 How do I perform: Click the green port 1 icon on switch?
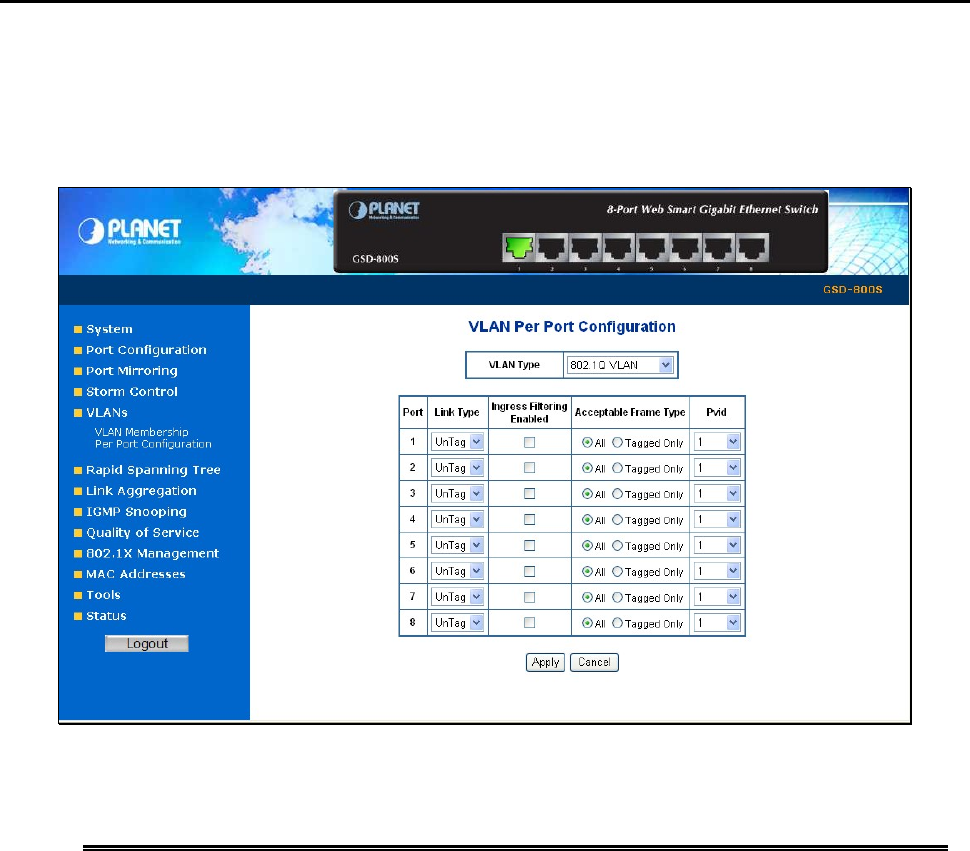(x=518, y=247)
